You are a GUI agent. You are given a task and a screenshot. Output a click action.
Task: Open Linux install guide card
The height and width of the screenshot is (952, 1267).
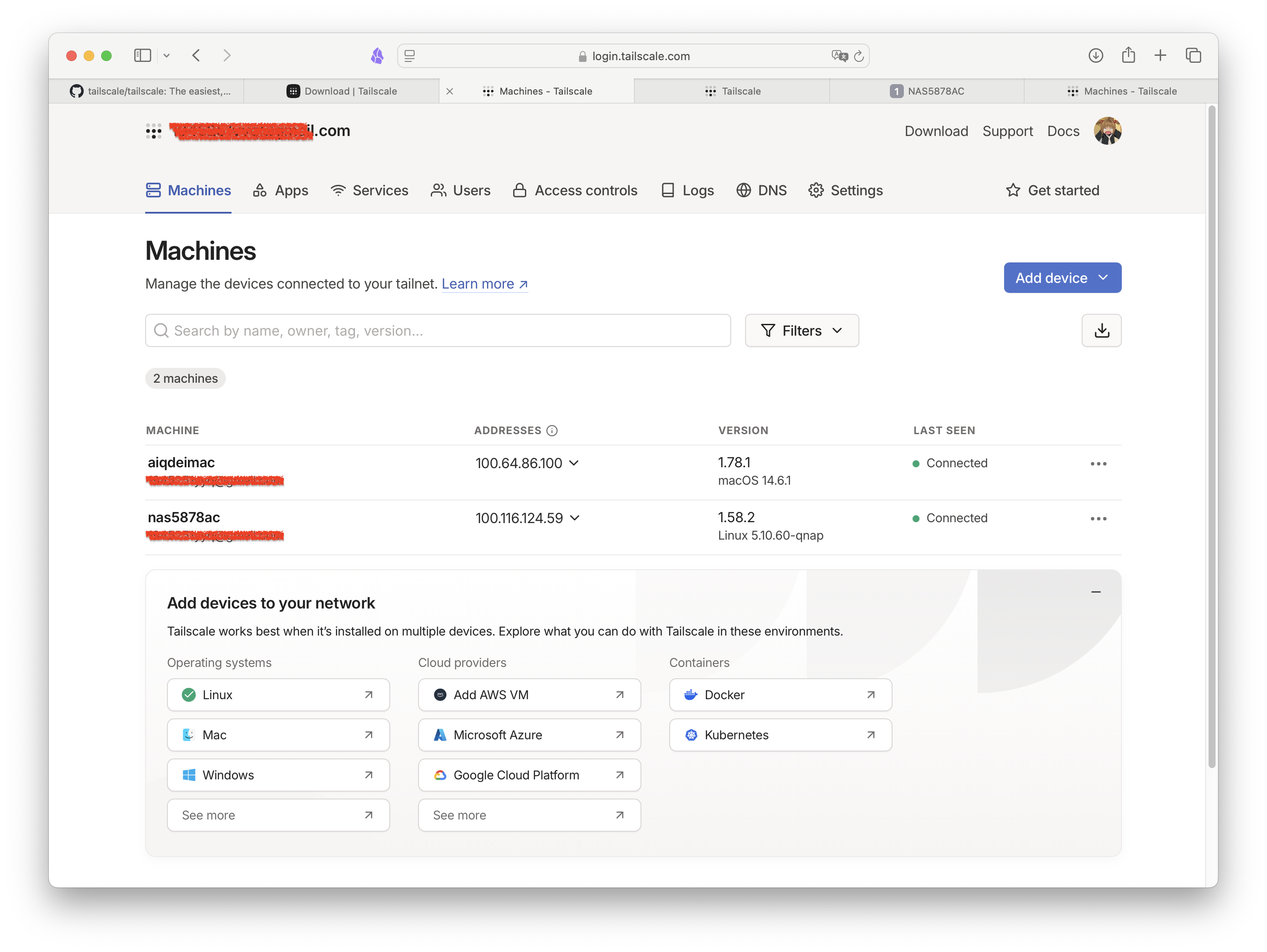tap(278, 695)
